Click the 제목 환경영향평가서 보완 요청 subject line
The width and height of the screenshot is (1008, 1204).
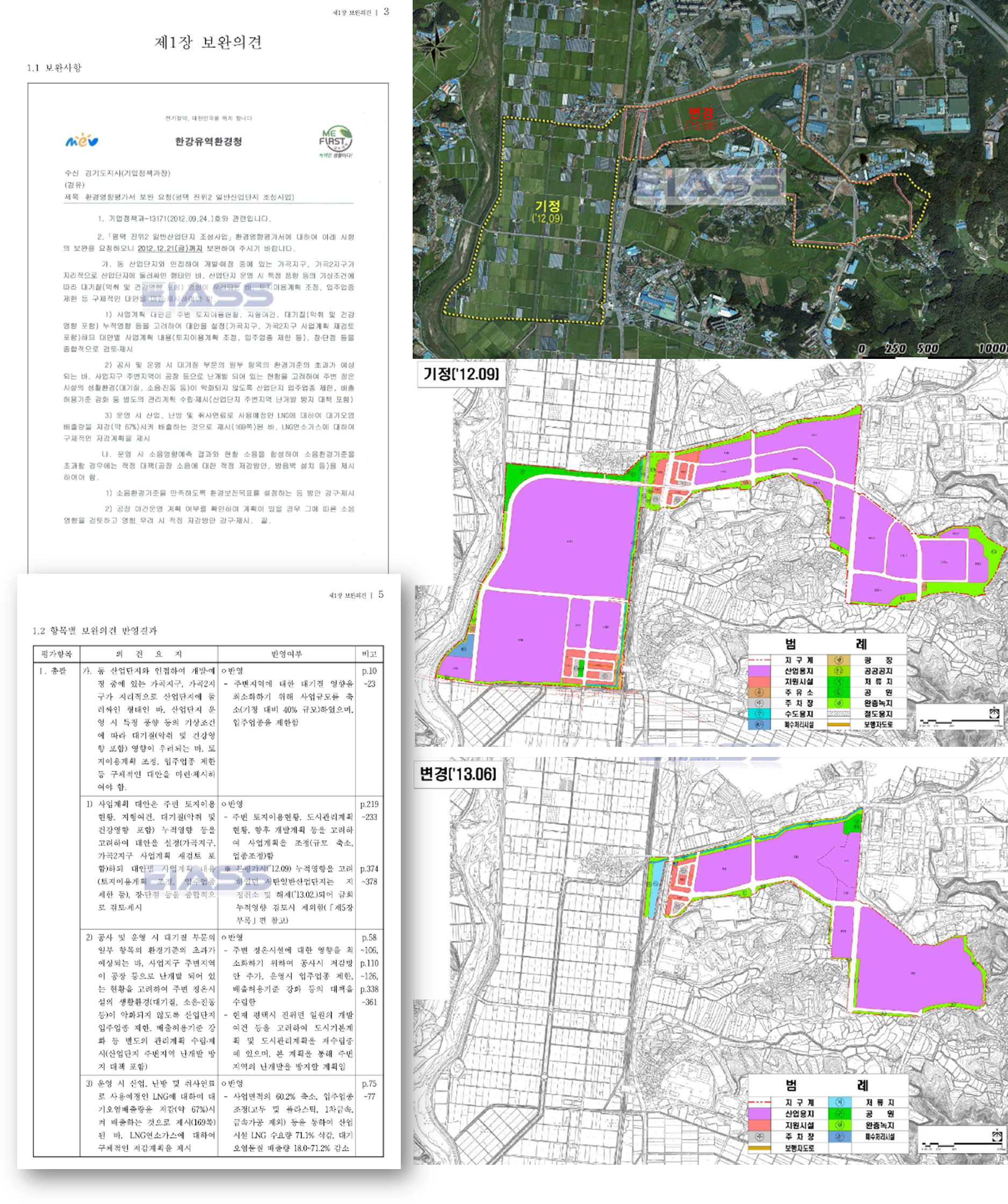click(x=179, y=197)
